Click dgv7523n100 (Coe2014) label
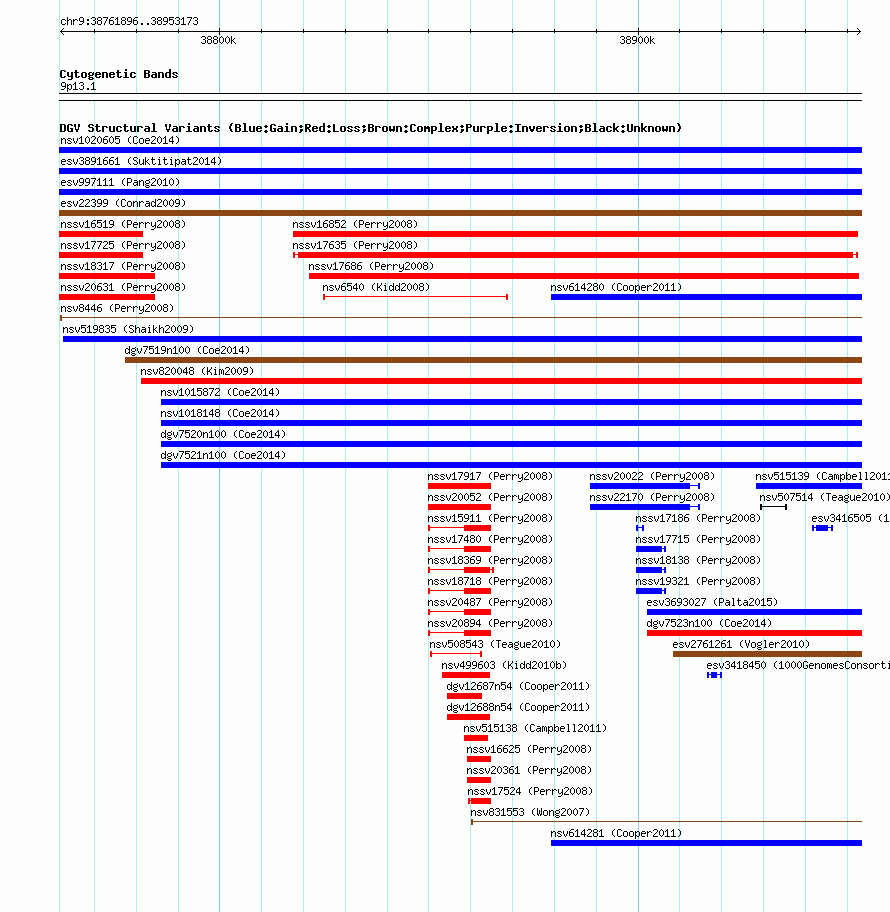 [709, 622]
